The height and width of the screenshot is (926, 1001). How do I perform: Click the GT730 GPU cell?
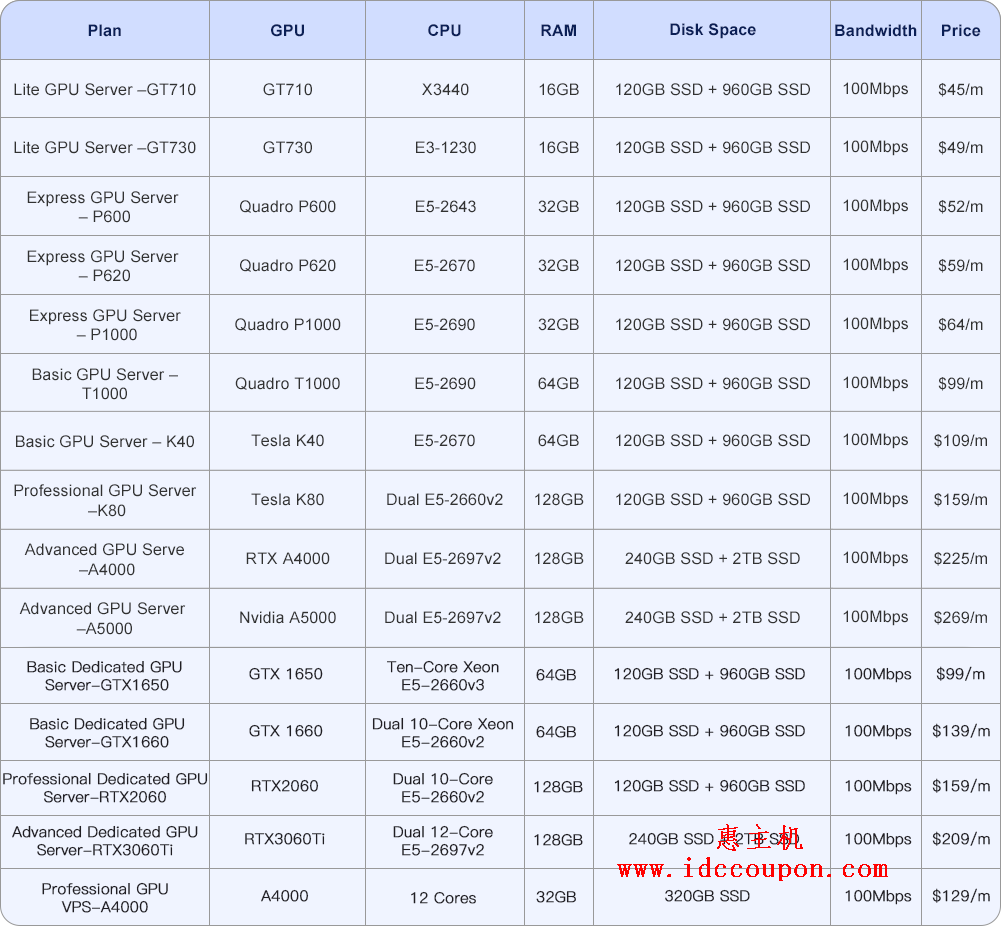point(287,147)
